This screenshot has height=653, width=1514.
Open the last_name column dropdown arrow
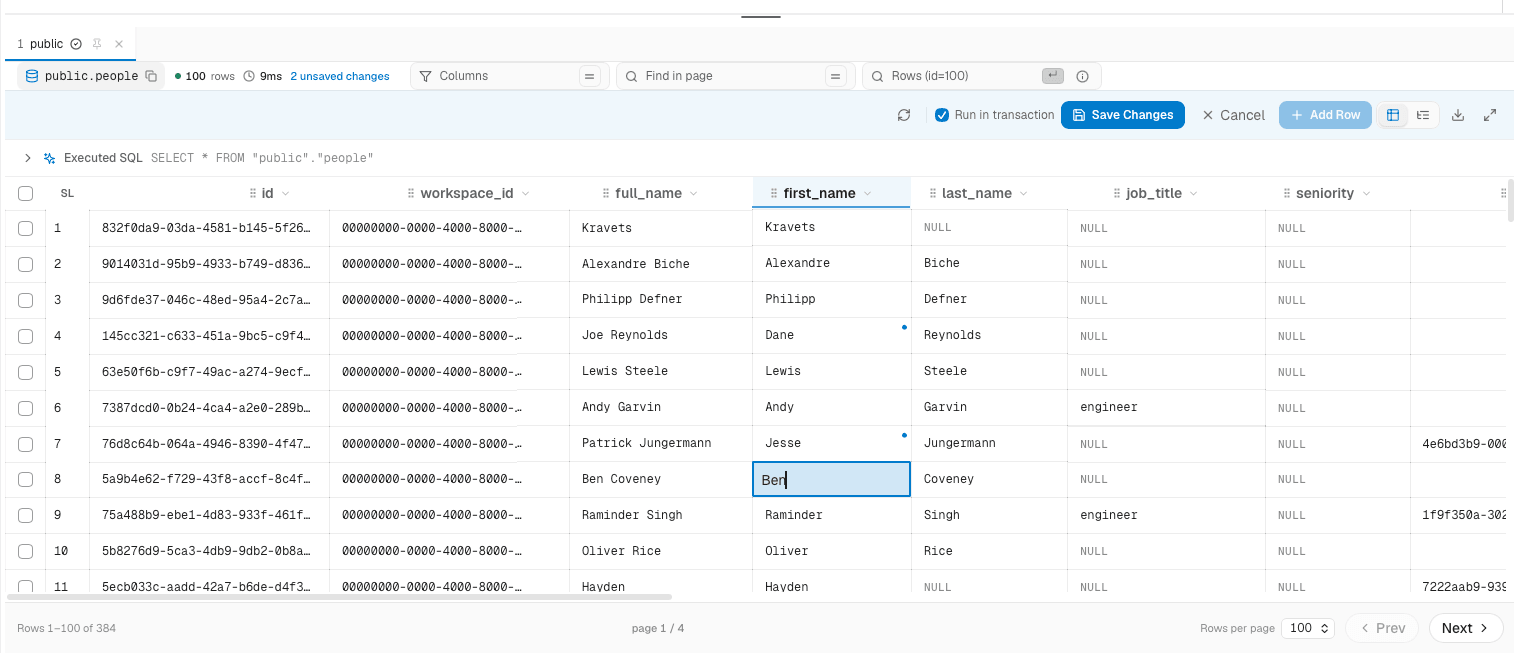pyautogui.click(x=1024, y=193)
